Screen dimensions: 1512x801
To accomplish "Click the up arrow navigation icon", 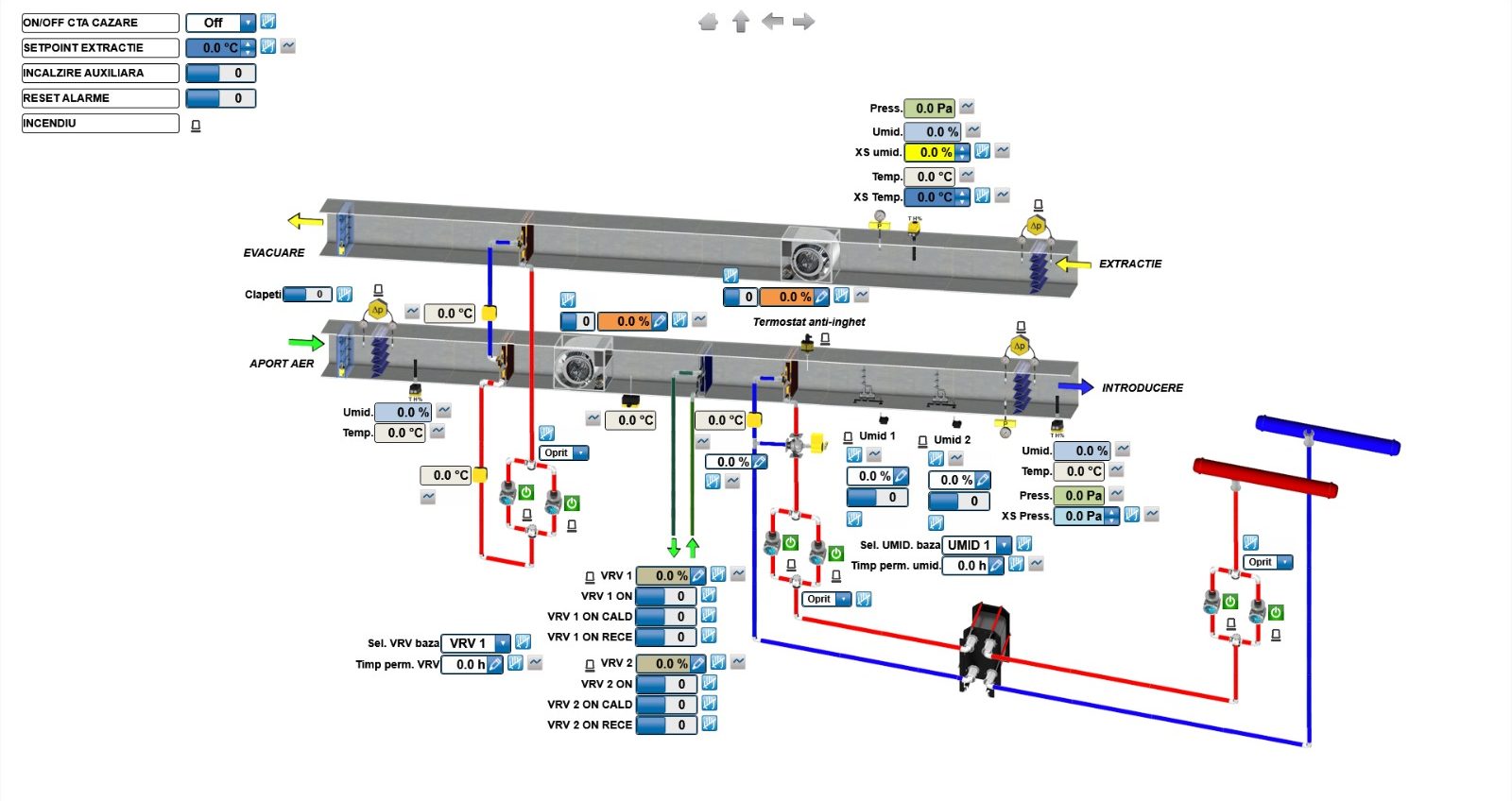I will click(x=741, y=22).
